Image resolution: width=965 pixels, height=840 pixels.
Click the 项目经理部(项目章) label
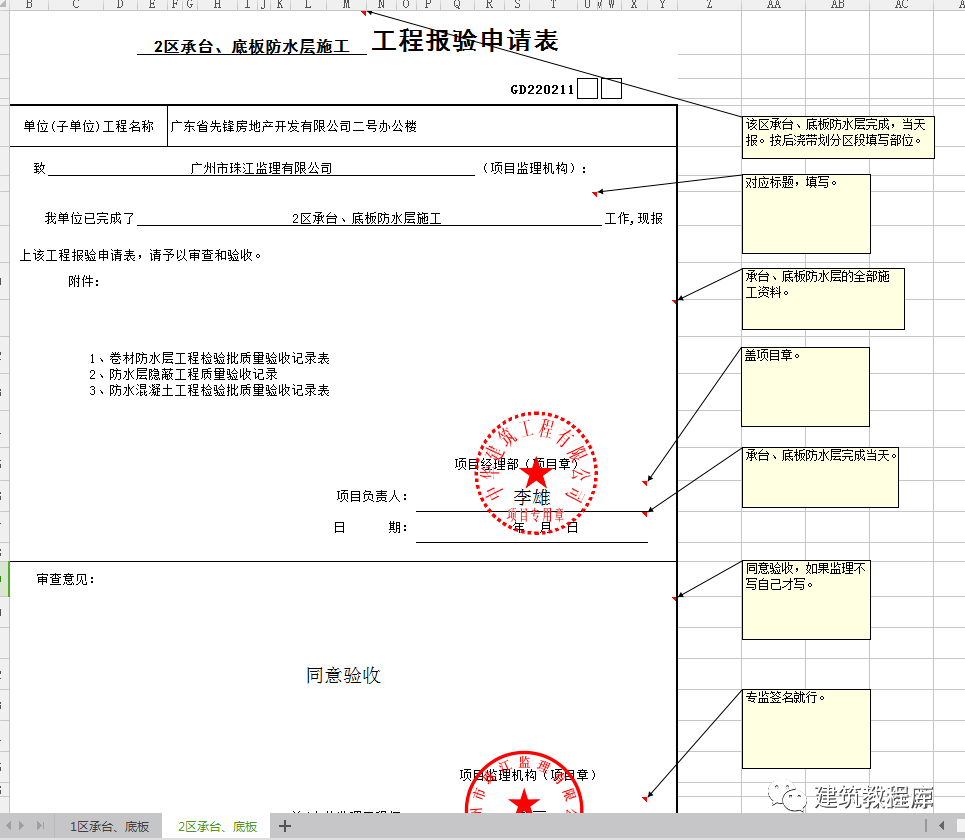coord(517,464)
